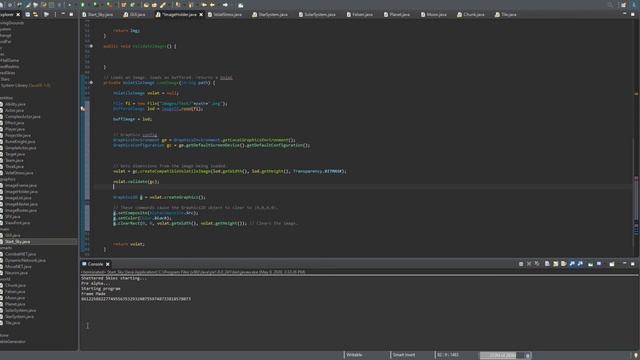This screenshot has height=360, width=640.
Task: Maximize the editor area
Action: pyautogui.click(x=633, y=14)
